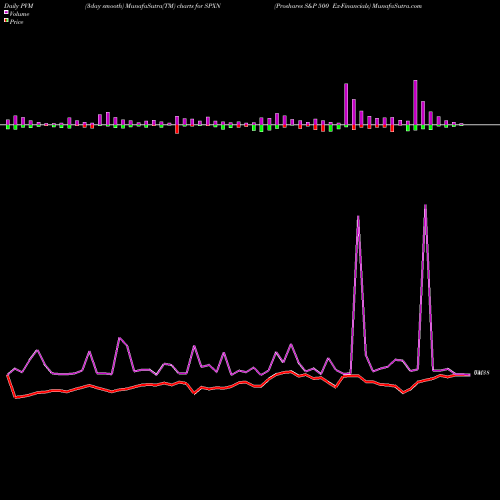Click the green-red Price legend swatch
The height and width of the screenshot is (500, 500).
pos(6,21)
